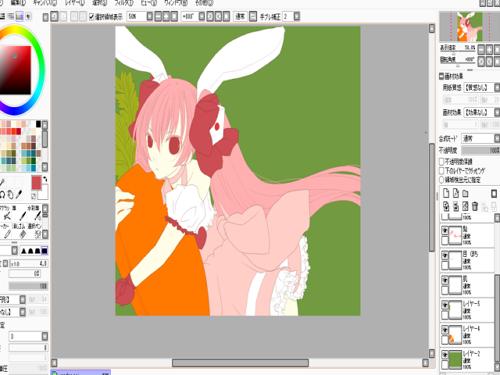
Task: Create a new linework layer
Action: pyautogui.click(x=456, y=193)
